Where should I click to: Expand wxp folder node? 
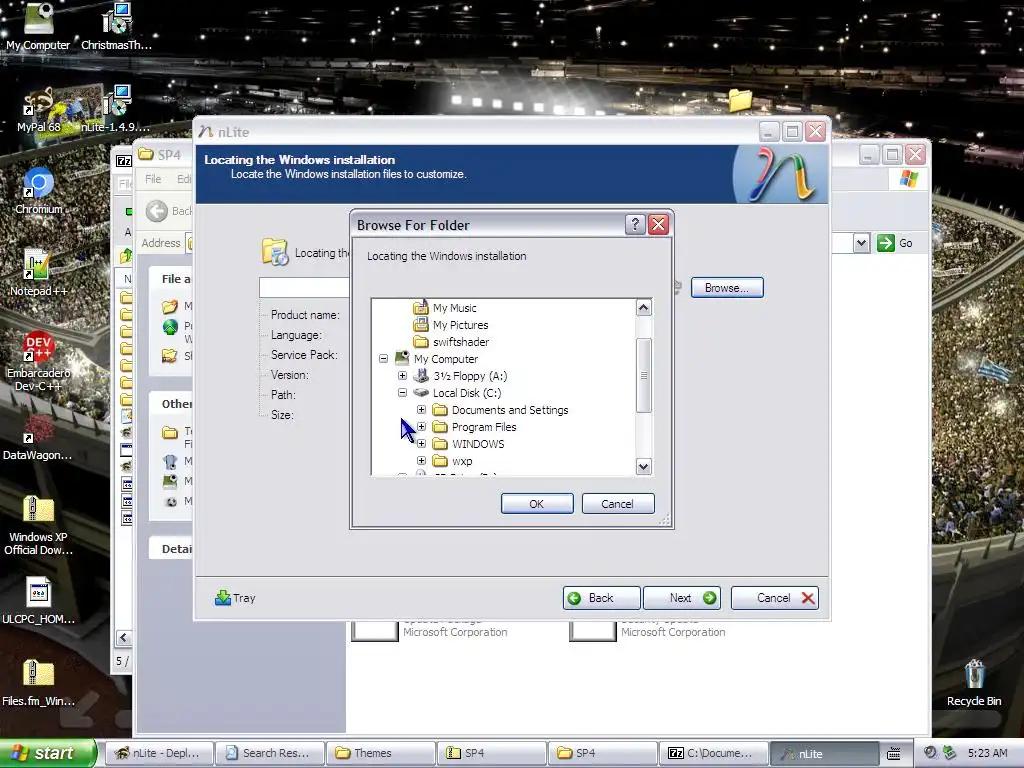pyautogui.click(x=421, y=460)
